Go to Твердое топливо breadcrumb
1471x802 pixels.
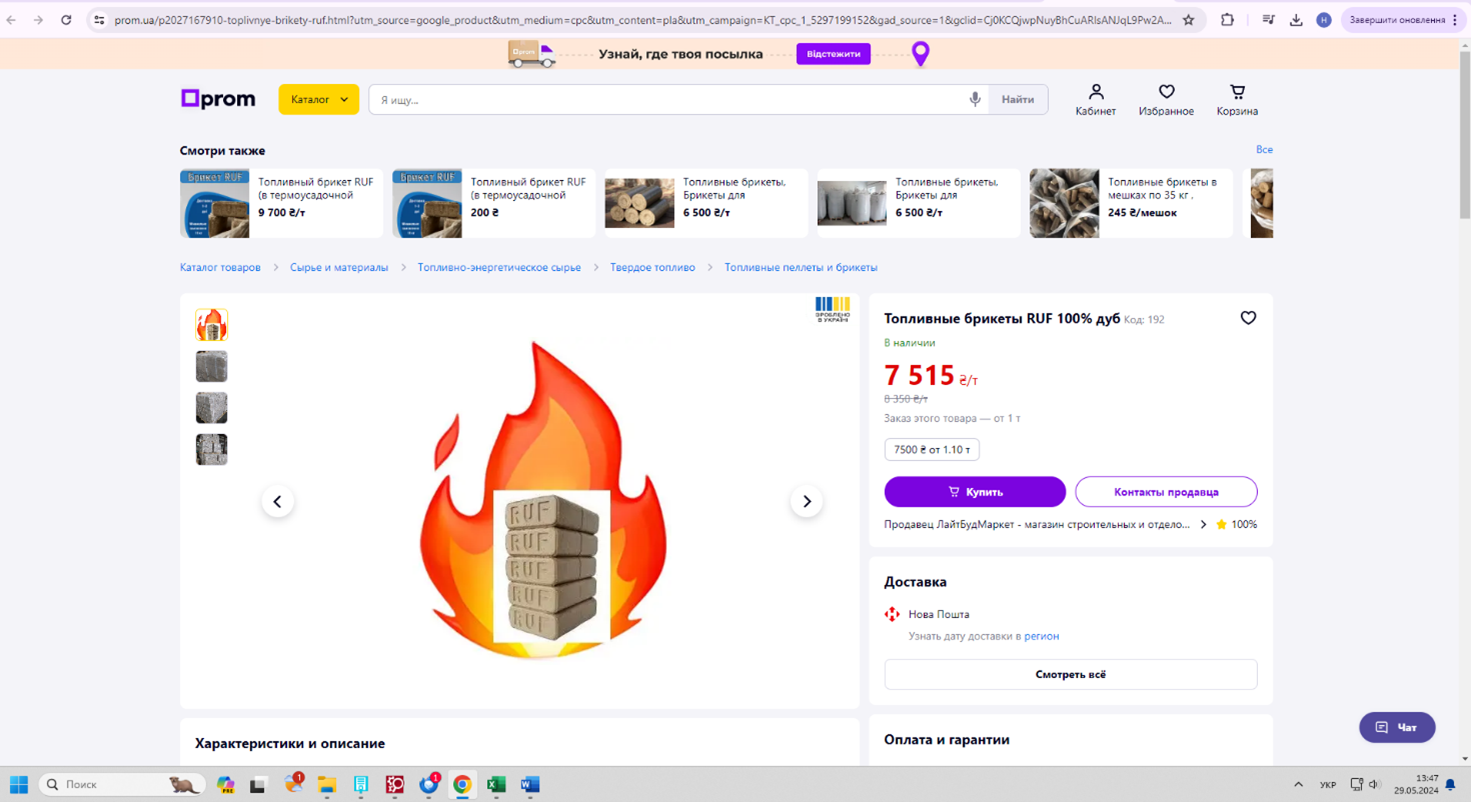(652, 268)
